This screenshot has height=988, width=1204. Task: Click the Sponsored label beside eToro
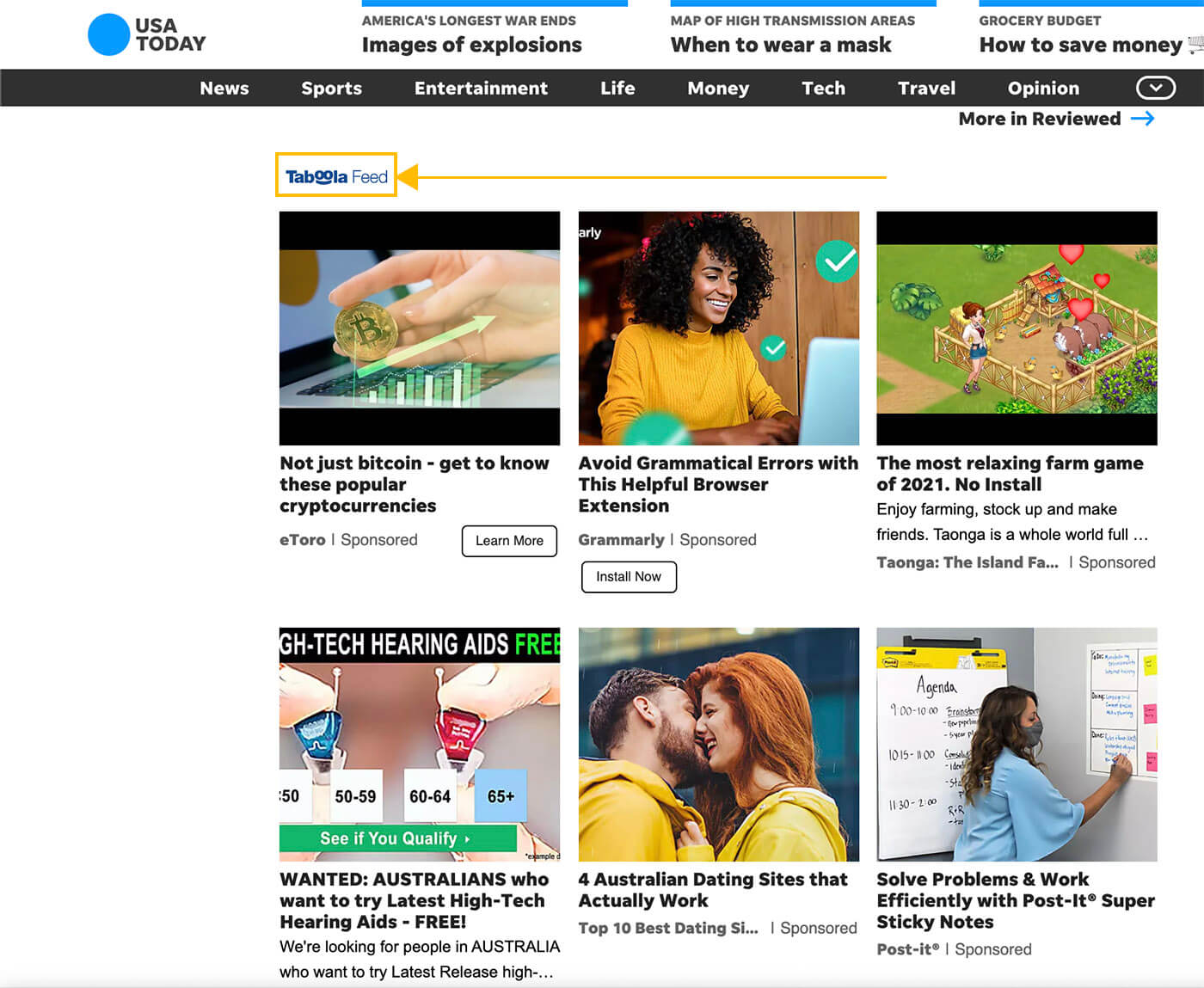point(379,540)
